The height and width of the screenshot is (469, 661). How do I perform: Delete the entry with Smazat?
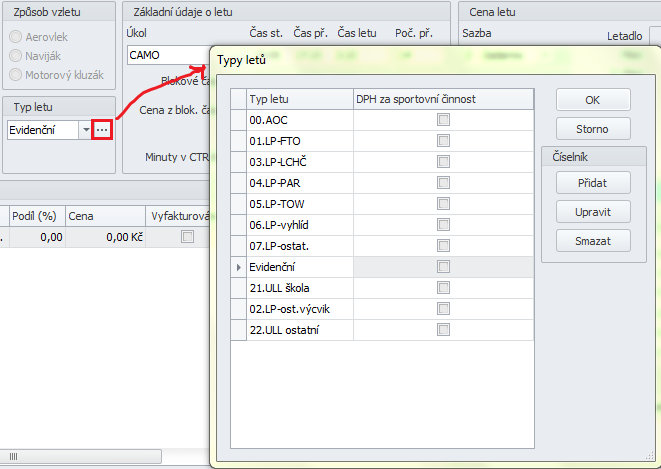point(593,240)
